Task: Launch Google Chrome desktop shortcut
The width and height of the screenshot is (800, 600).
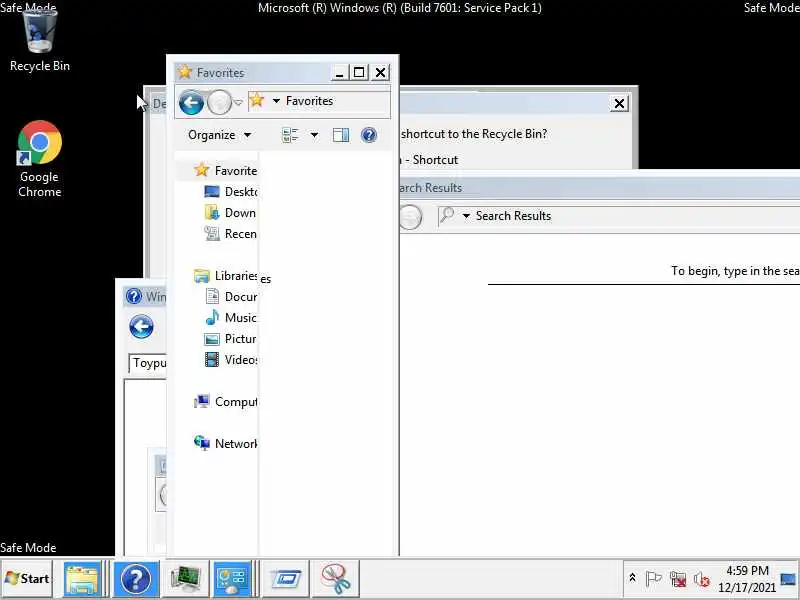Action: (x=39, y=159)
